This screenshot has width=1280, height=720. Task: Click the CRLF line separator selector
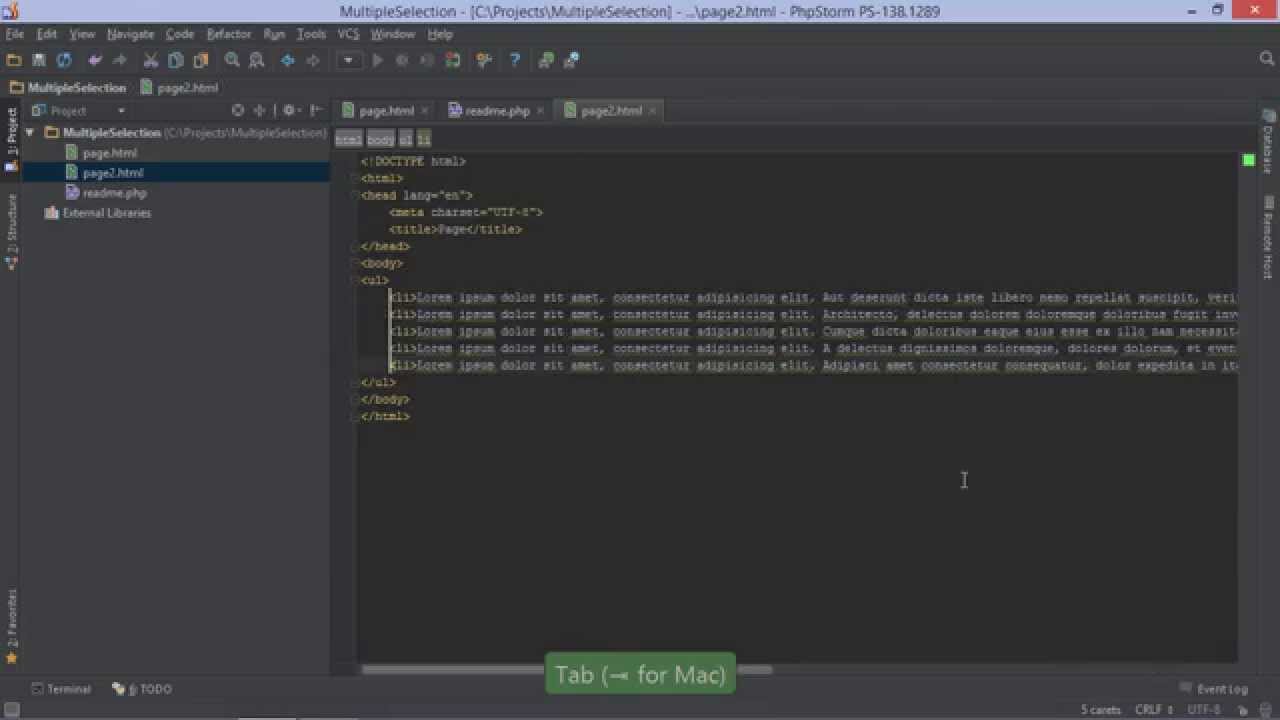1153,710
